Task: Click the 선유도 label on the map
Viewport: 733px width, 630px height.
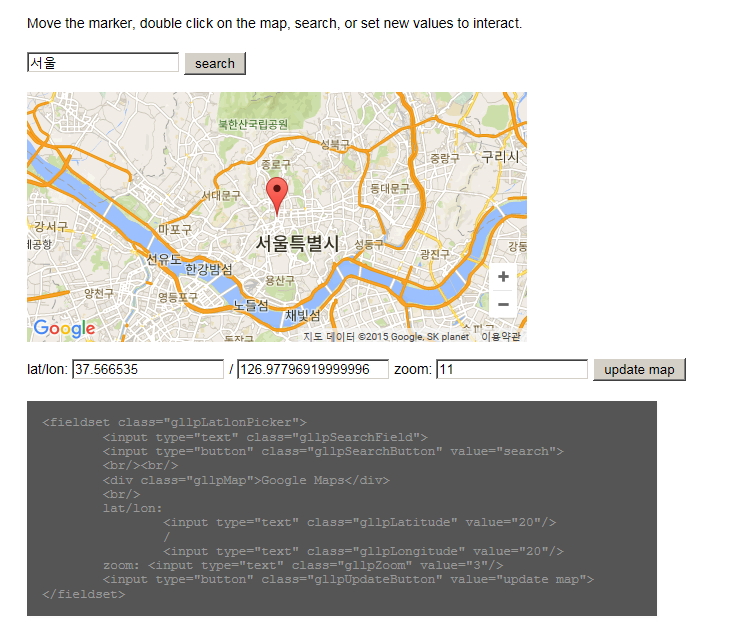Action: tap(164, 259)
